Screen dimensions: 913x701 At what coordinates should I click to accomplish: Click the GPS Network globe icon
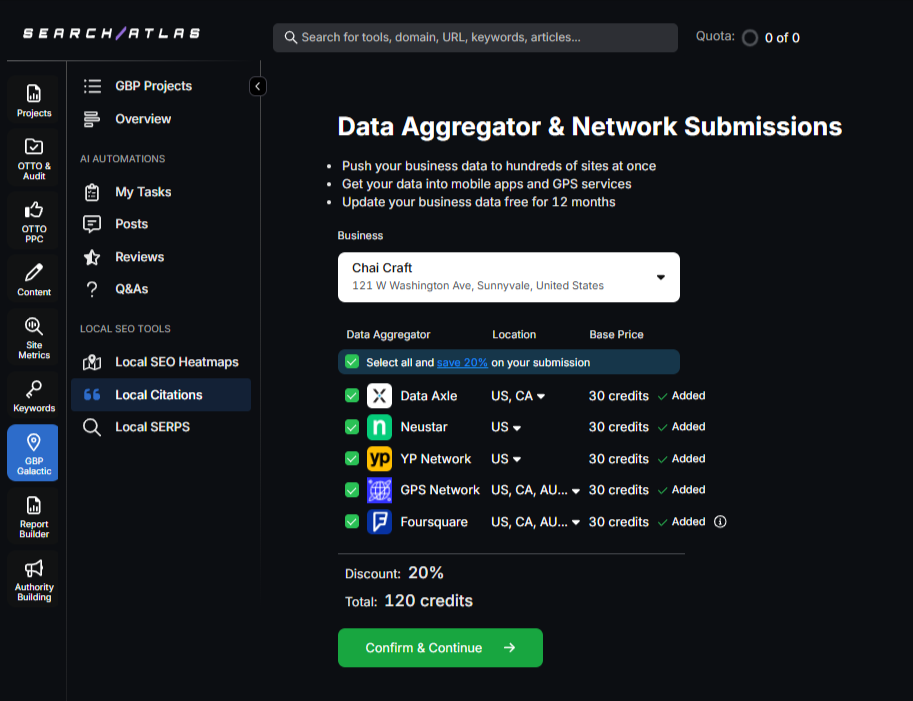coord(379,490)
